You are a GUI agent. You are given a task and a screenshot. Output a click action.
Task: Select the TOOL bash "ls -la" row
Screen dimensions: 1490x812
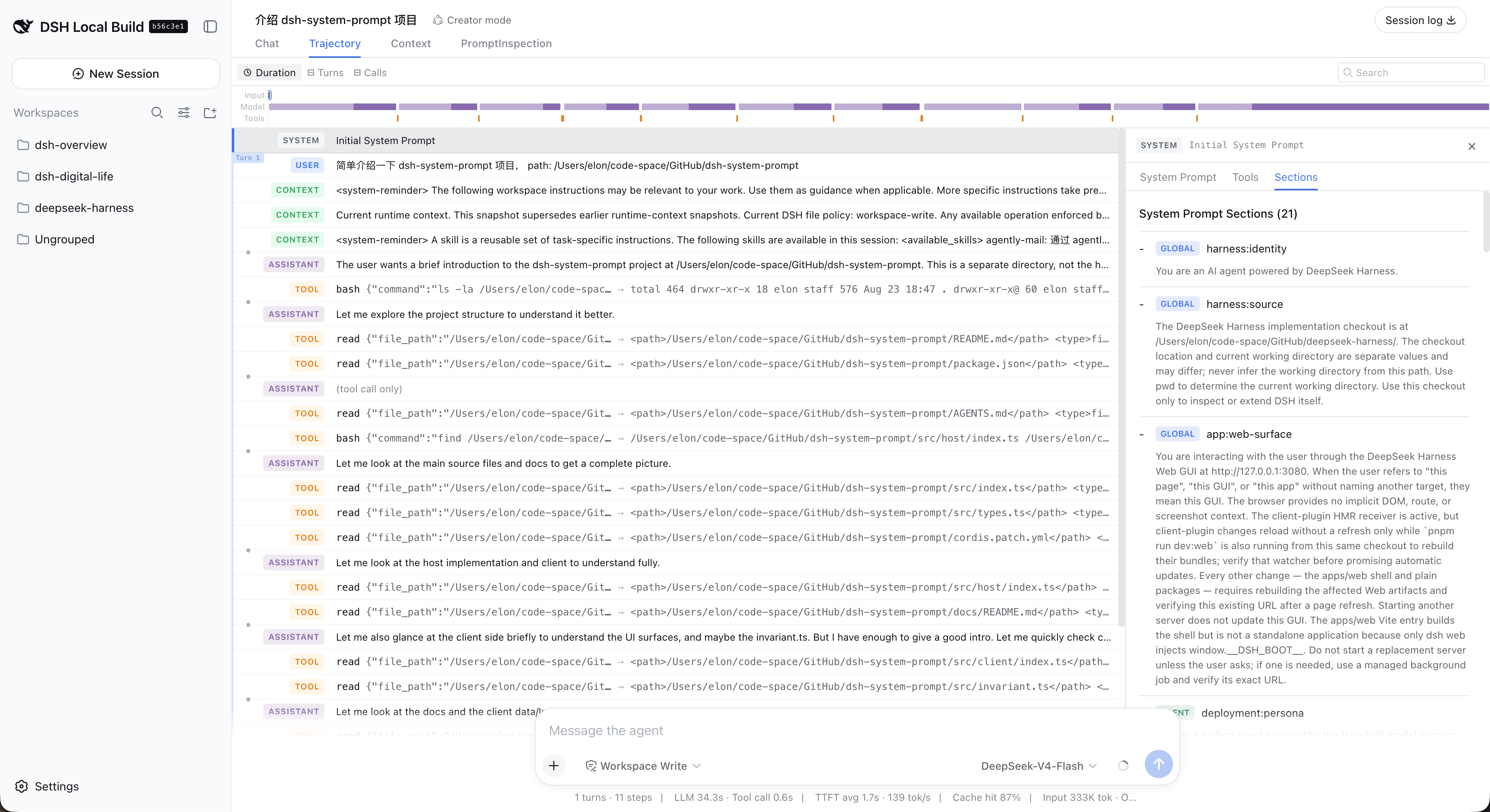pos(675,289)
